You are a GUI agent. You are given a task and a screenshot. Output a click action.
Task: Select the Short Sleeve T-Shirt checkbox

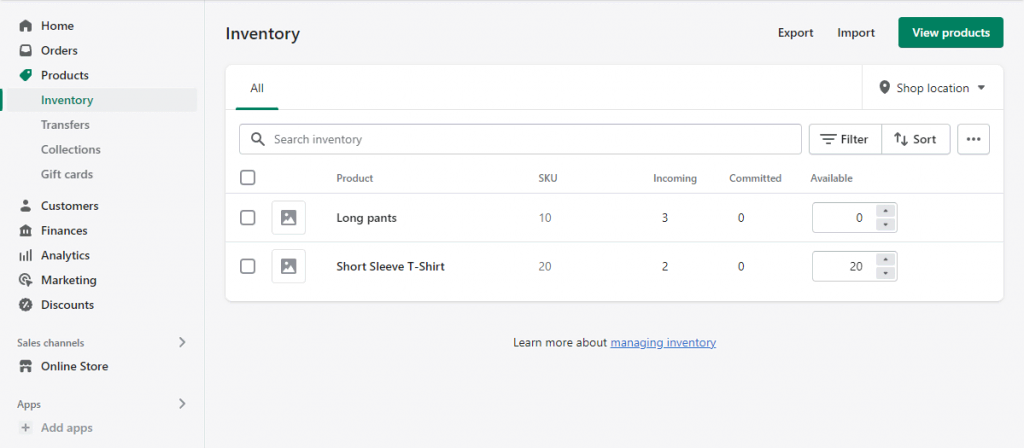(248, 266)
